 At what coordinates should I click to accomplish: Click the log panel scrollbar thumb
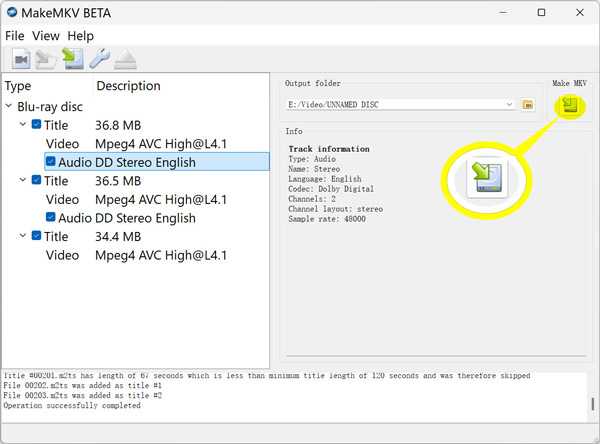(x=592, y=404)
